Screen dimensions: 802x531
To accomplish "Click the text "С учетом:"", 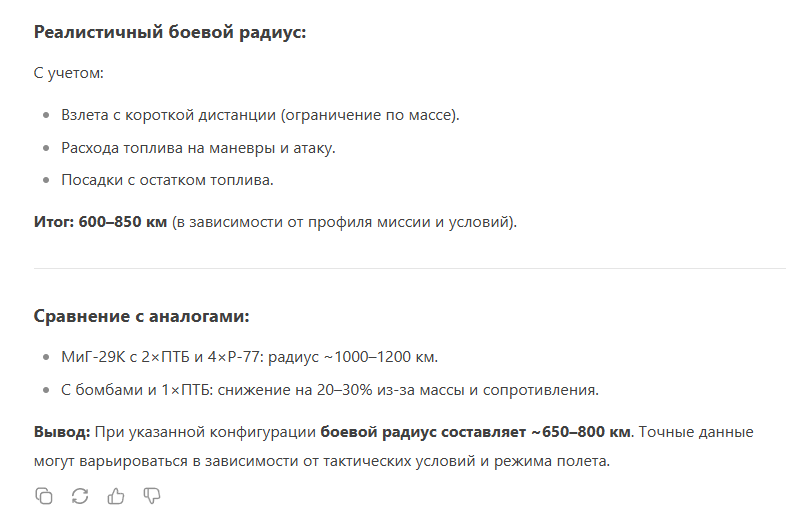I will (69, 73).
